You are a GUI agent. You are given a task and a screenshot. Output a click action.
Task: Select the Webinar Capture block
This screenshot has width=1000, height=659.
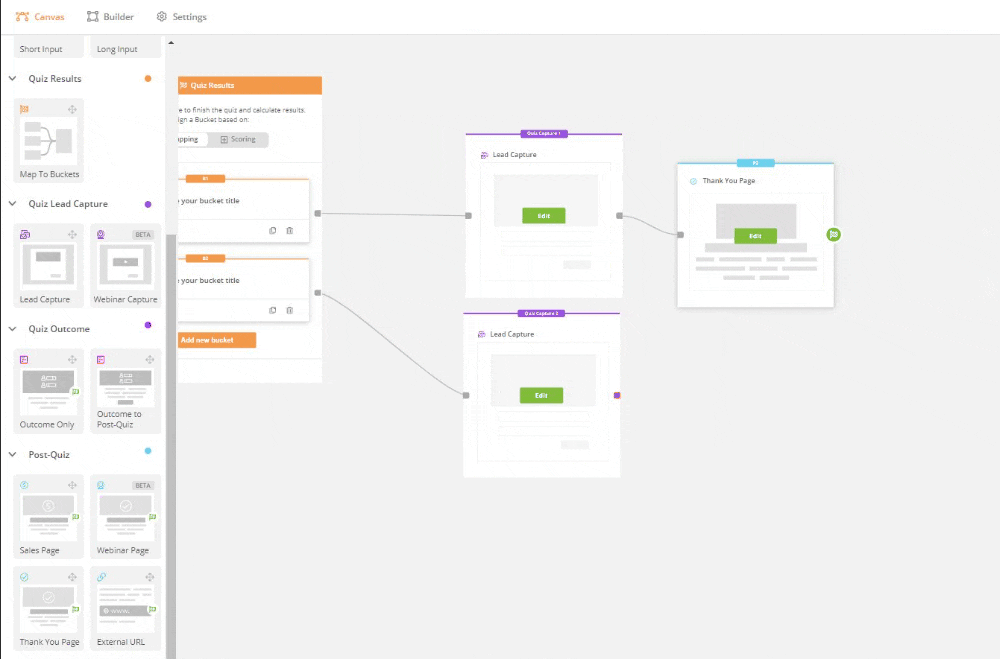coord(126,266)
